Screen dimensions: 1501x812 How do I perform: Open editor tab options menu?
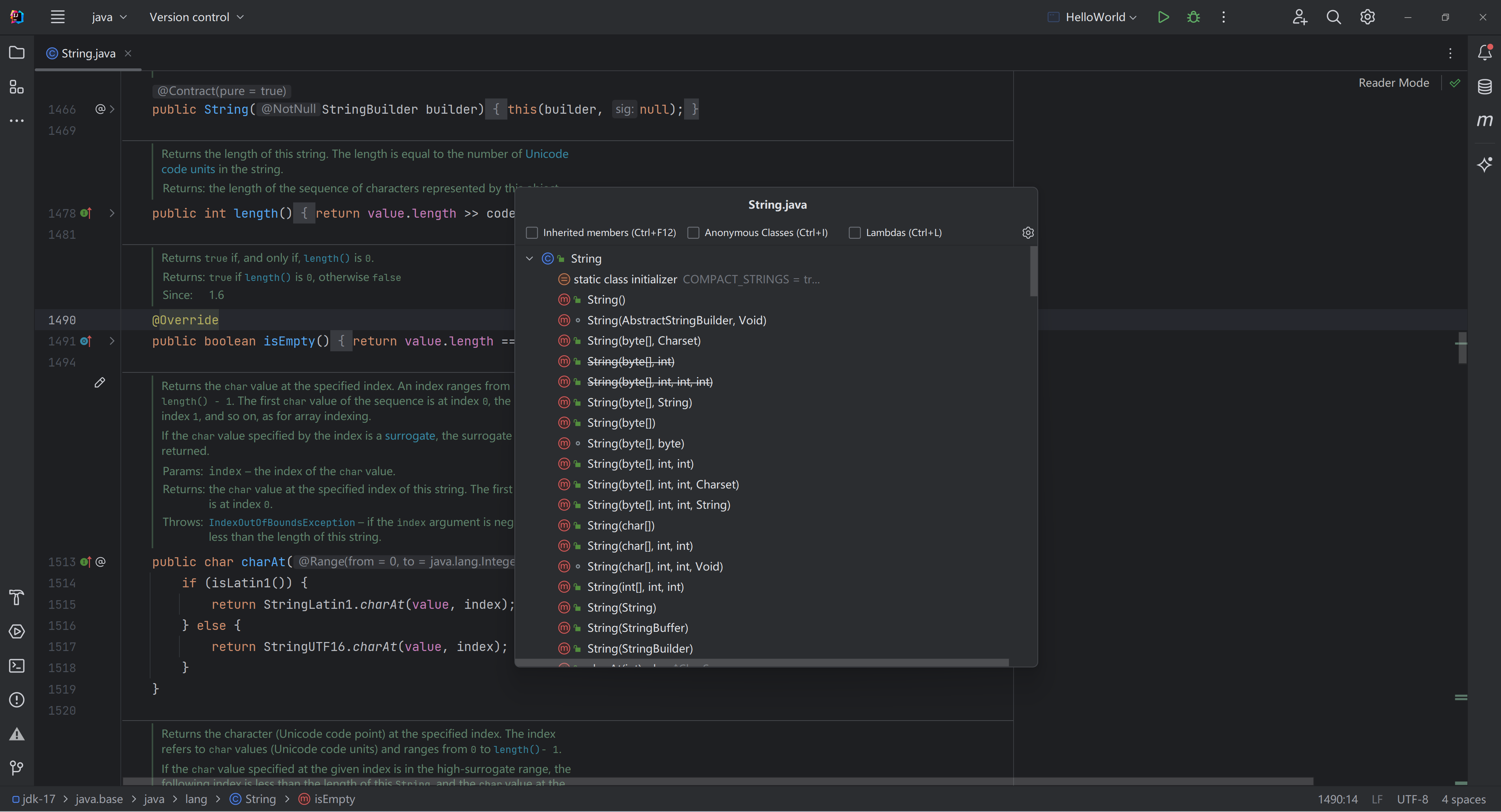click(1450, 53)
